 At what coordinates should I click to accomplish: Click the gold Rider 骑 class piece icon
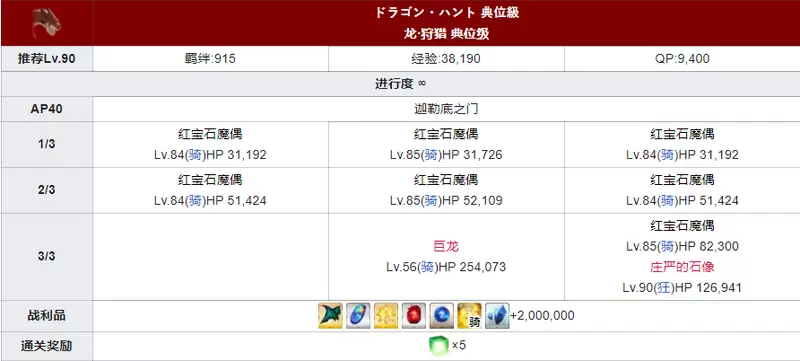pyautogui.click(x=469, y=316)
